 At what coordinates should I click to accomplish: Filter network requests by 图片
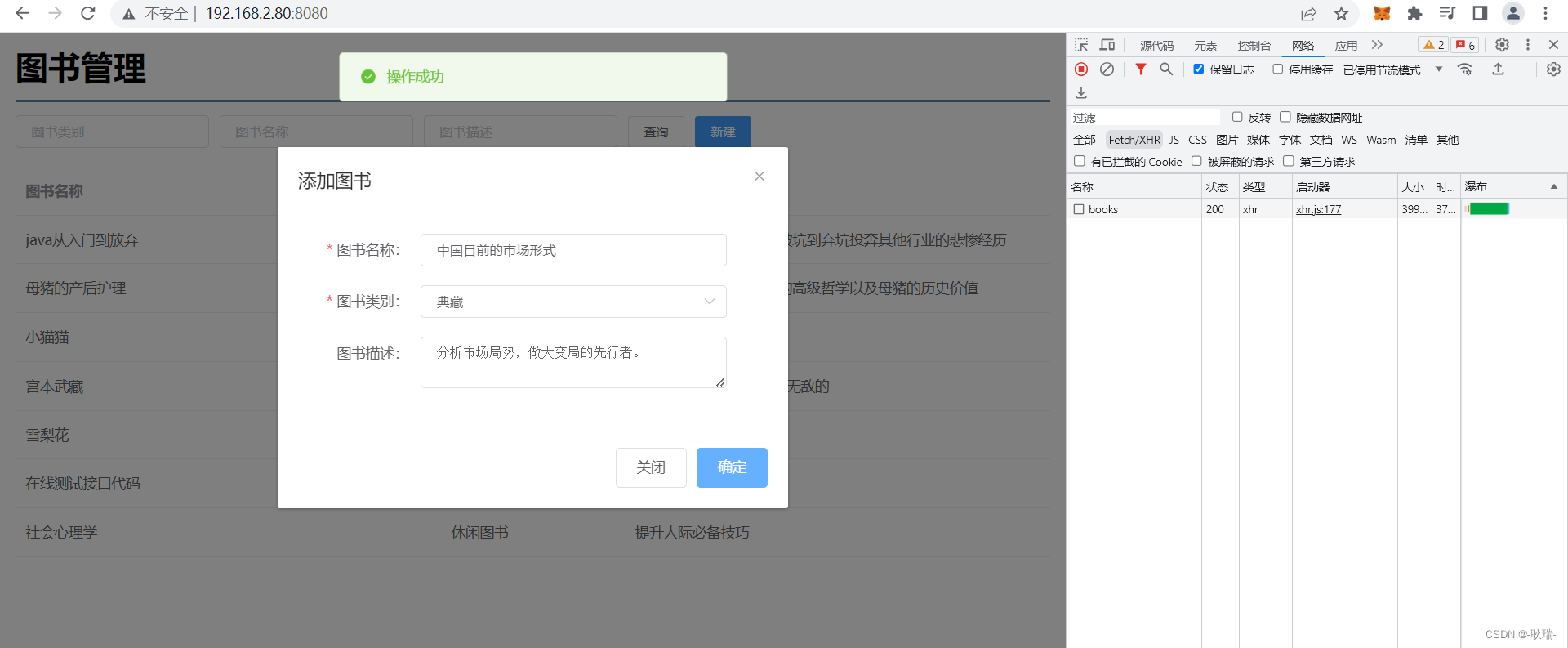[x=1227, y=140]
